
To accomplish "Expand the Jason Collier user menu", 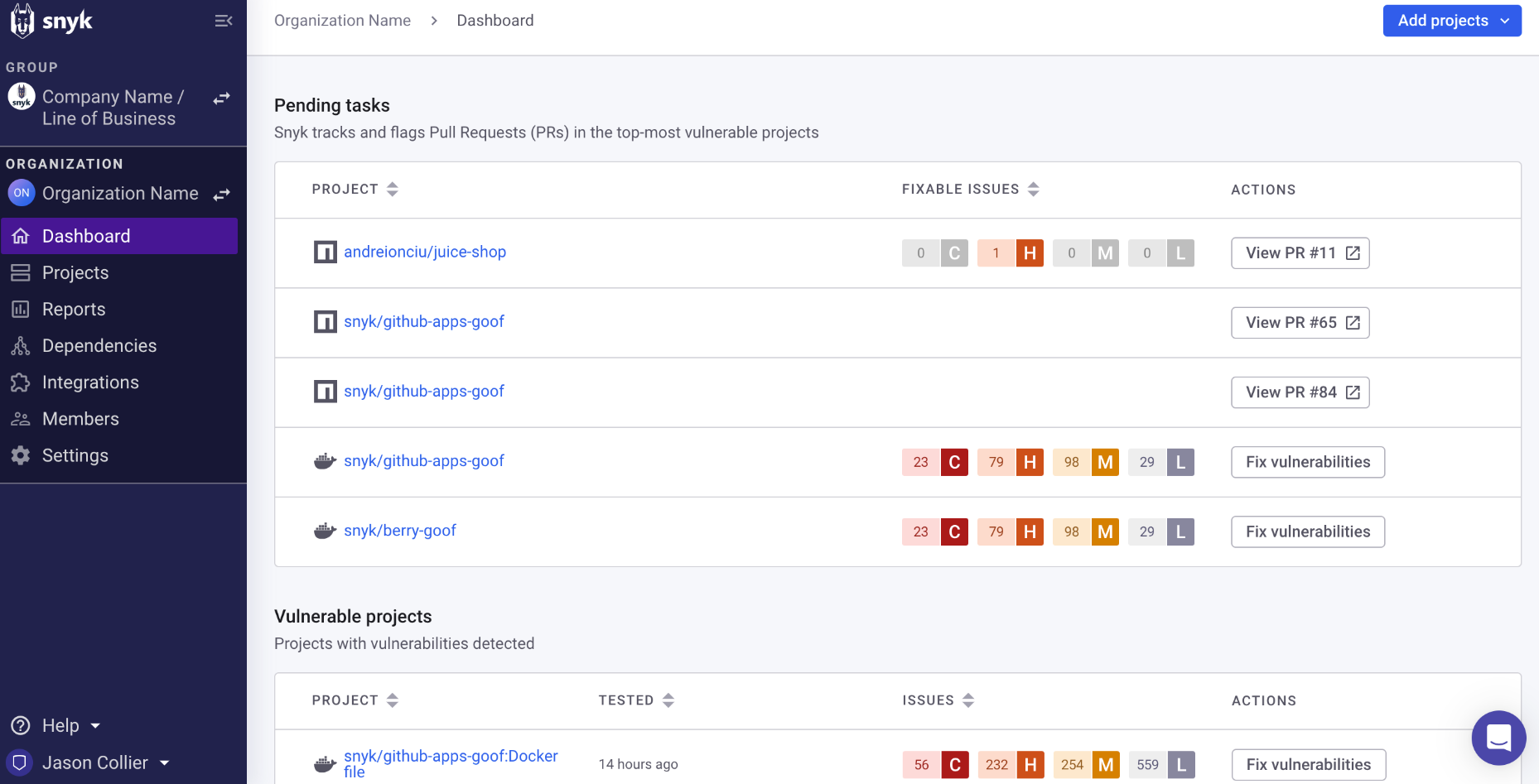I will click(105, 762).
